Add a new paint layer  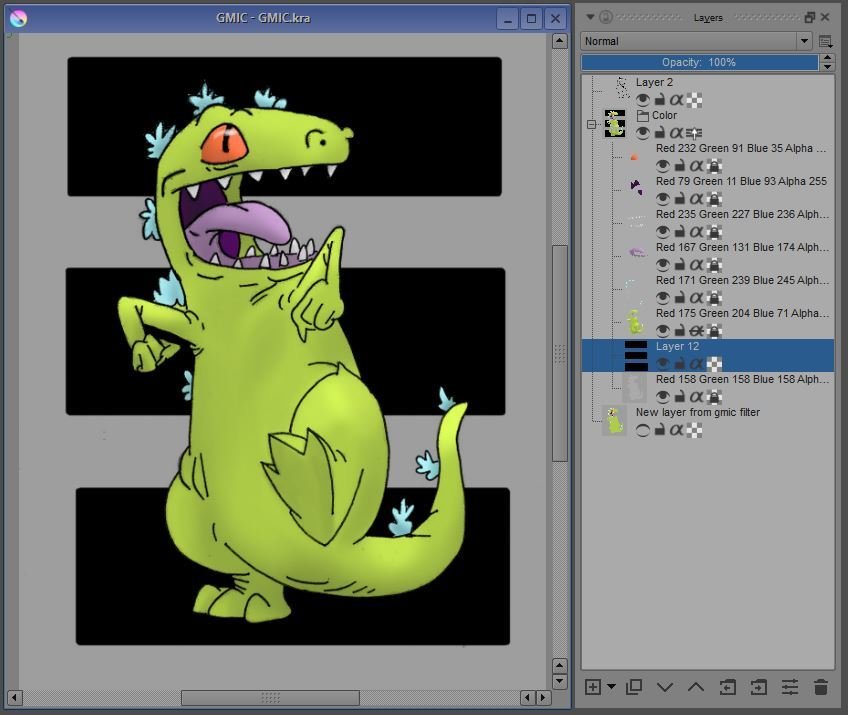click(x=593, y=687)
